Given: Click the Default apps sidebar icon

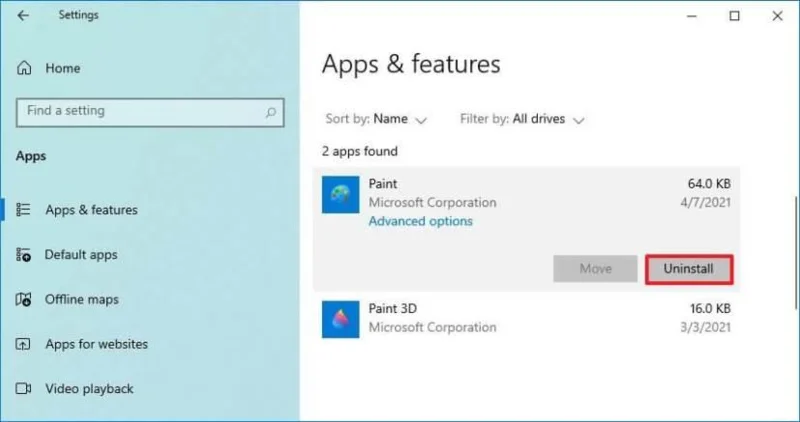Looking at the screenshot, I should point(23,255).
